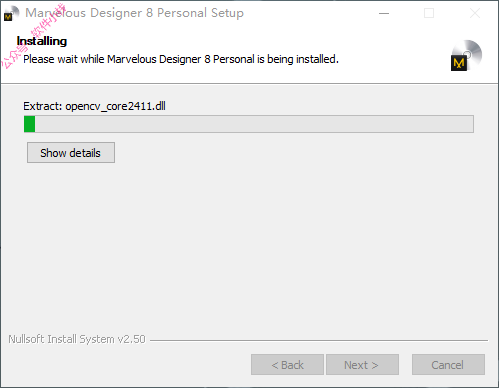The height and width of the screenshot is (388, 499).
Task: Click the pink diagonal watermark text
Action: [33, 37]
